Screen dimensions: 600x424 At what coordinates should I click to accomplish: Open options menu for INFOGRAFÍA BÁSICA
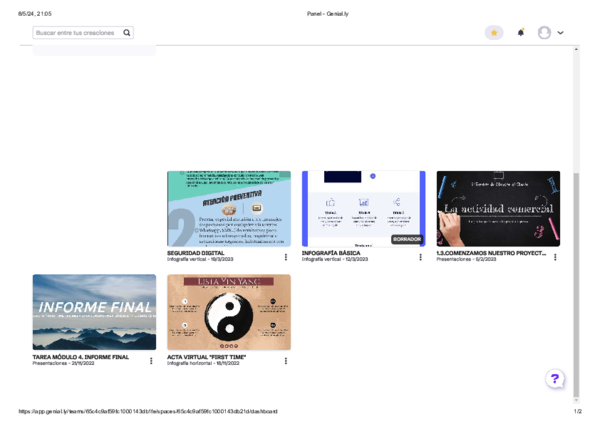[x=420, y=257]
